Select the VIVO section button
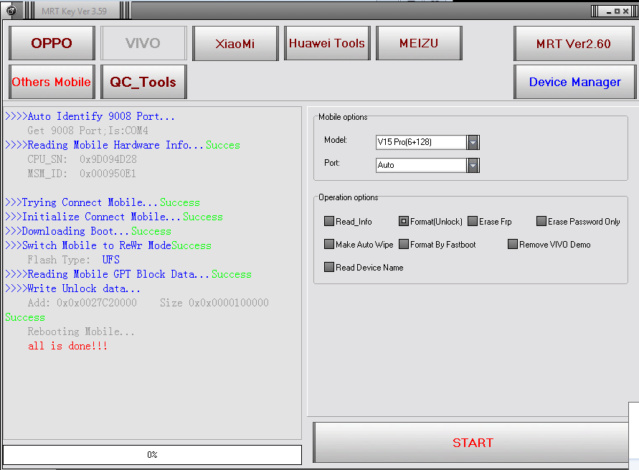This screenshot has height=470, width=639. click(x=143, y=43)
